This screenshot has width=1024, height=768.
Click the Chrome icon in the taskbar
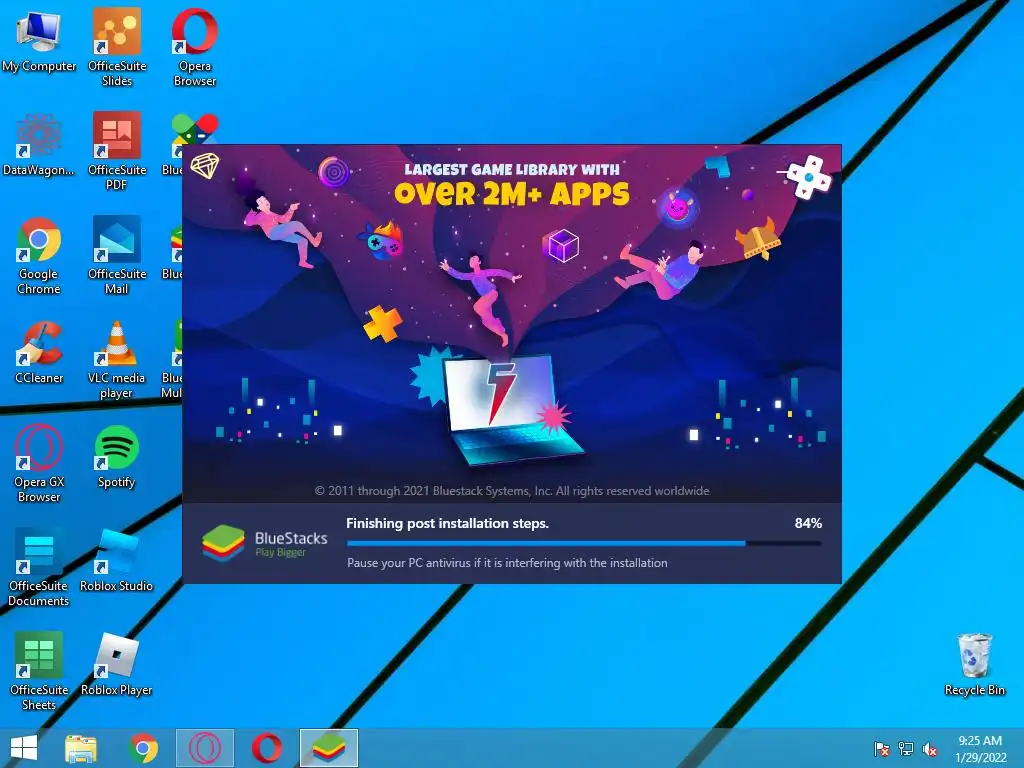pyautogui.click(x=143, y=748)
